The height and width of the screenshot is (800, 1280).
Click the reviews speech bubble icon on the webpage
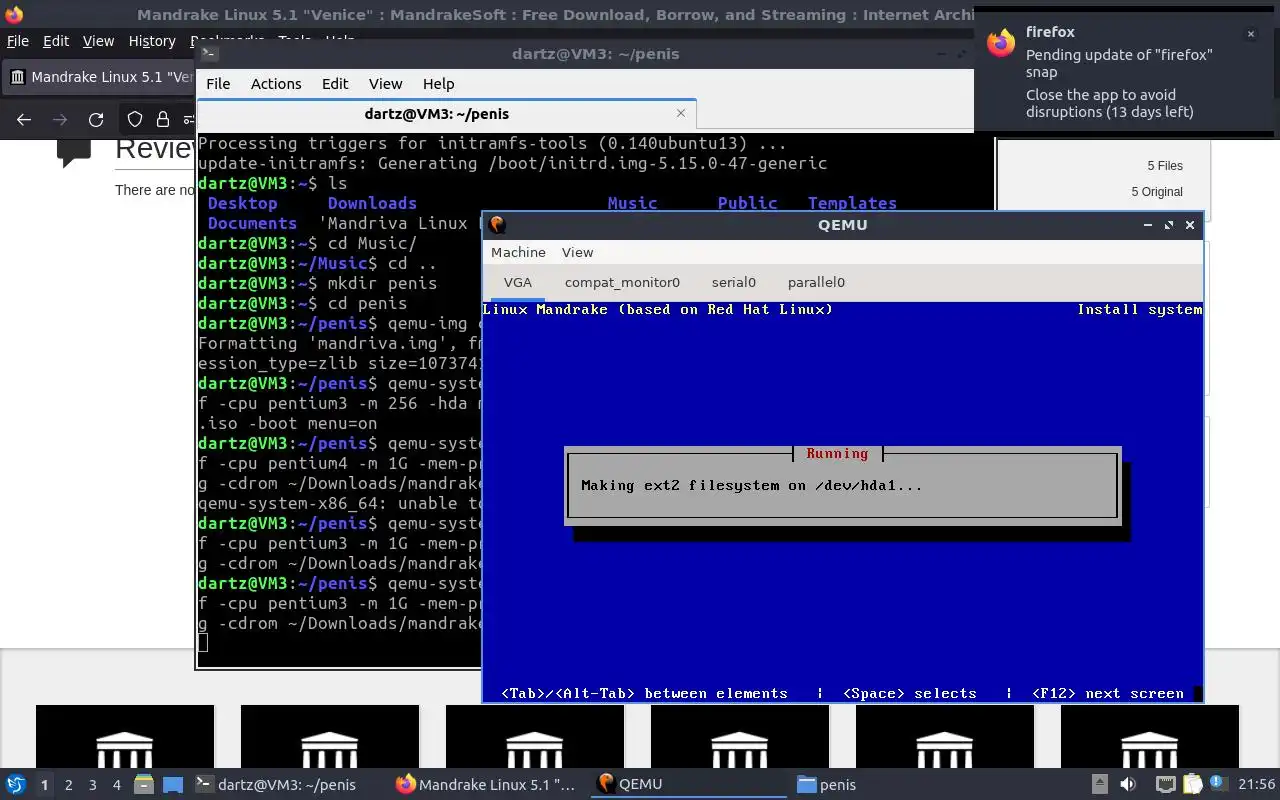[74, 154]
